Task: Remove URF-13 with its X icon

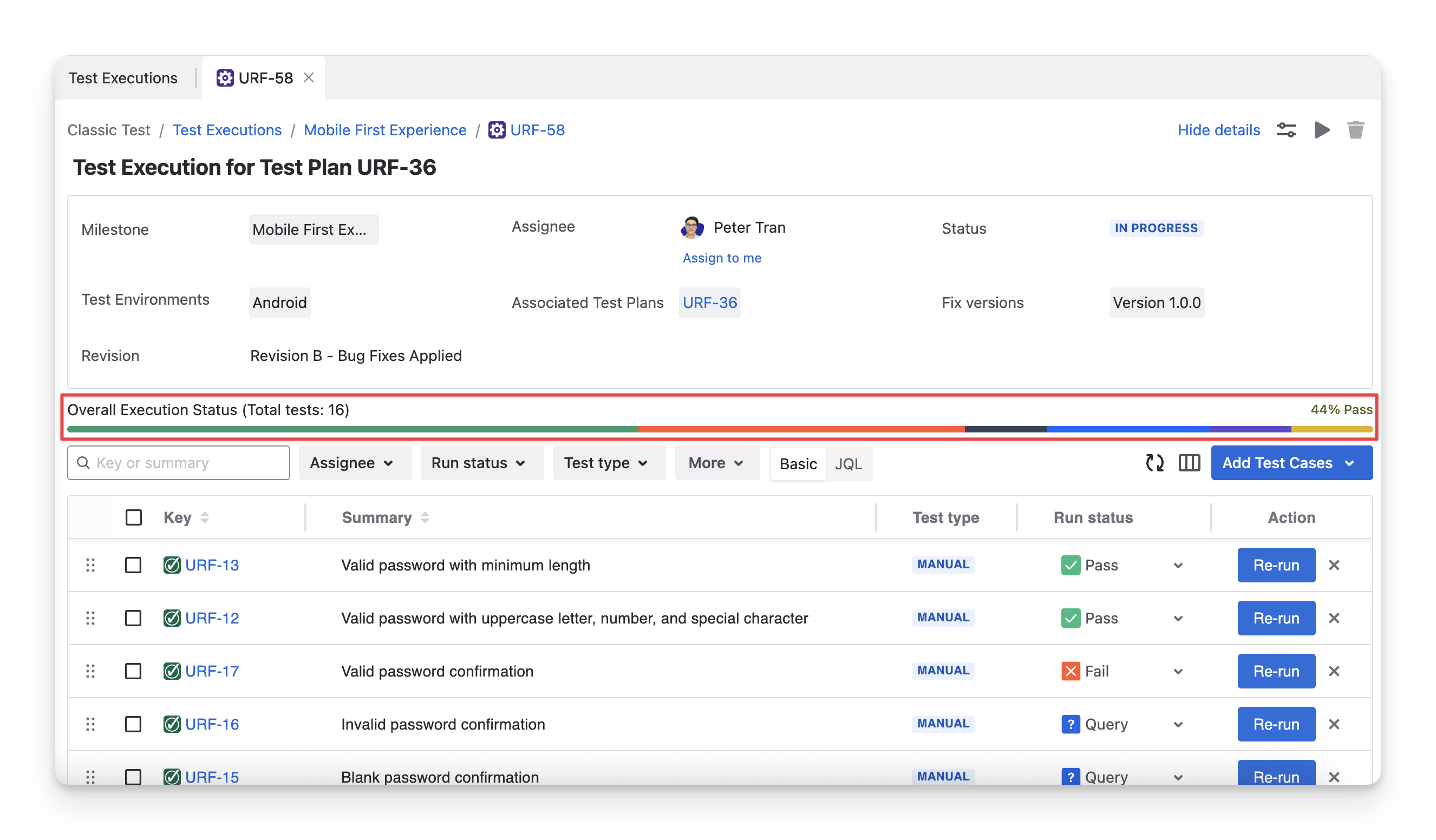Action: pos(1334,565)
